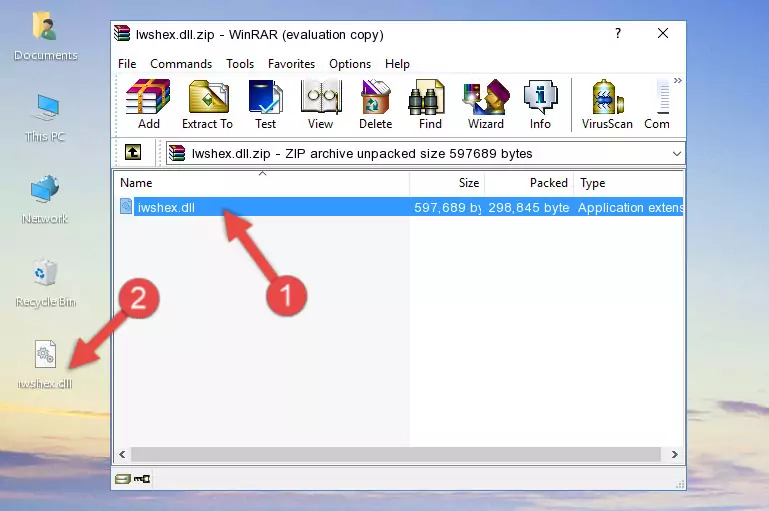Click the Extract To toolbar icon
The width and height of the screenshot is (769, 511).
pos(207,104)
